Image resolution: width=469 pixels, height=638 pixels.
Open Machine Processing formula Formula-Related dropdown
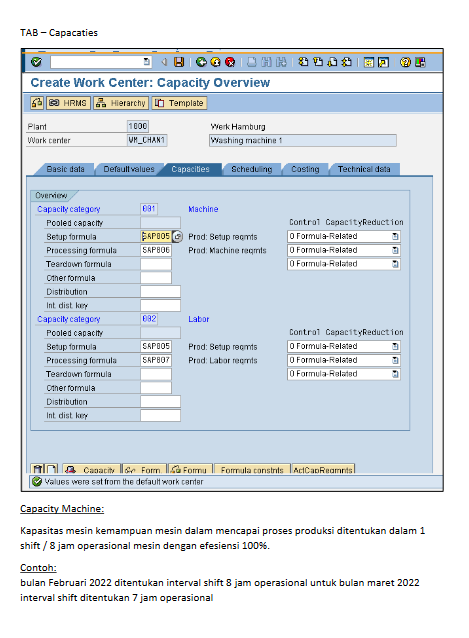(x=395, y=250)
